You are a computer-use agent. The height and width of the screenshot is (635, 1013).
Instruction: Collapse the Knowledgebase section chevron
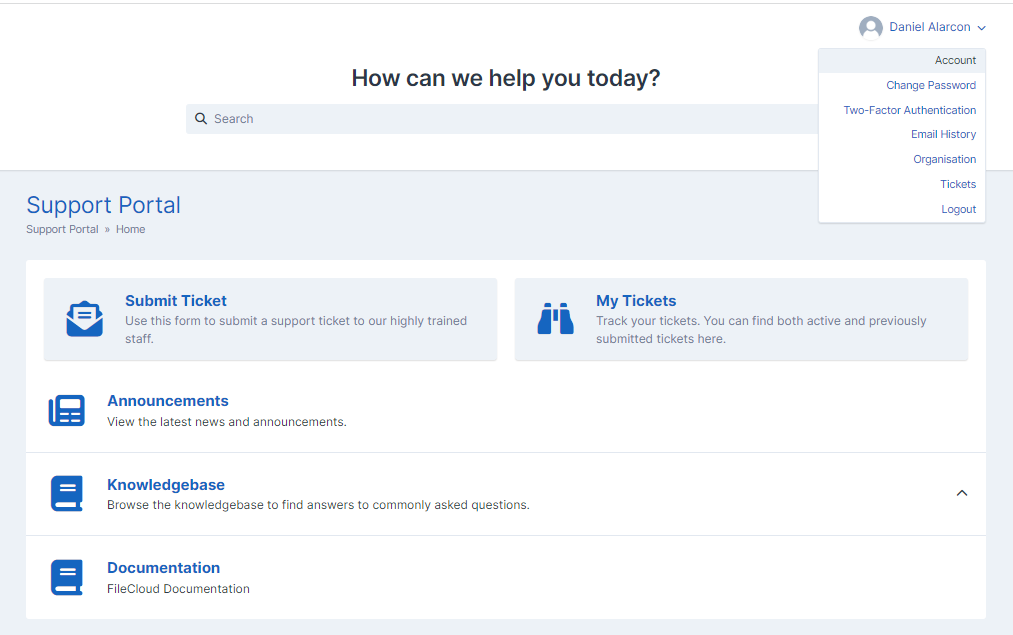(962, 493)
